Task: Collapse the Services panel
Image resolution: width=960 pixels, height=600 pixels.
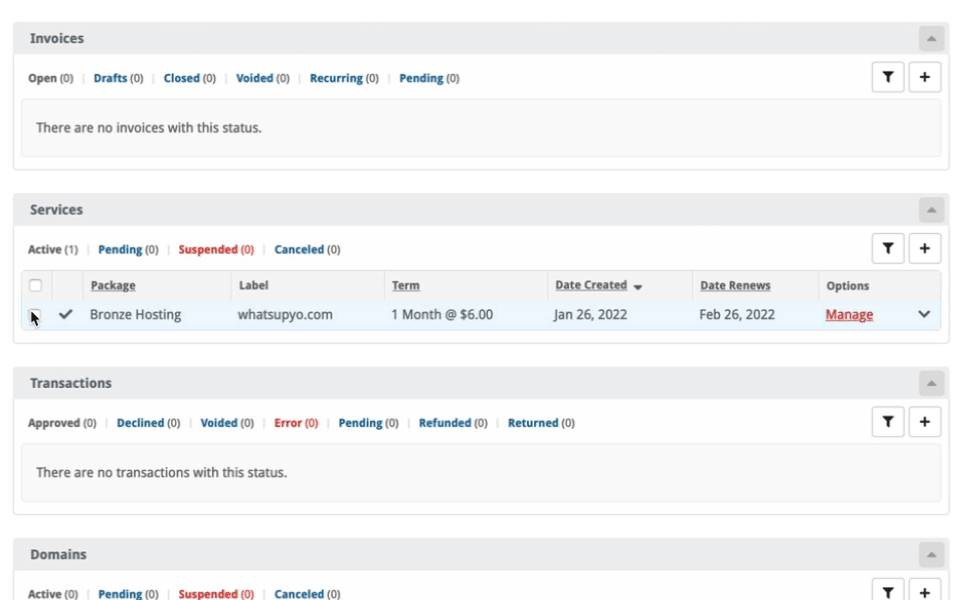Action: click(931, 210)
